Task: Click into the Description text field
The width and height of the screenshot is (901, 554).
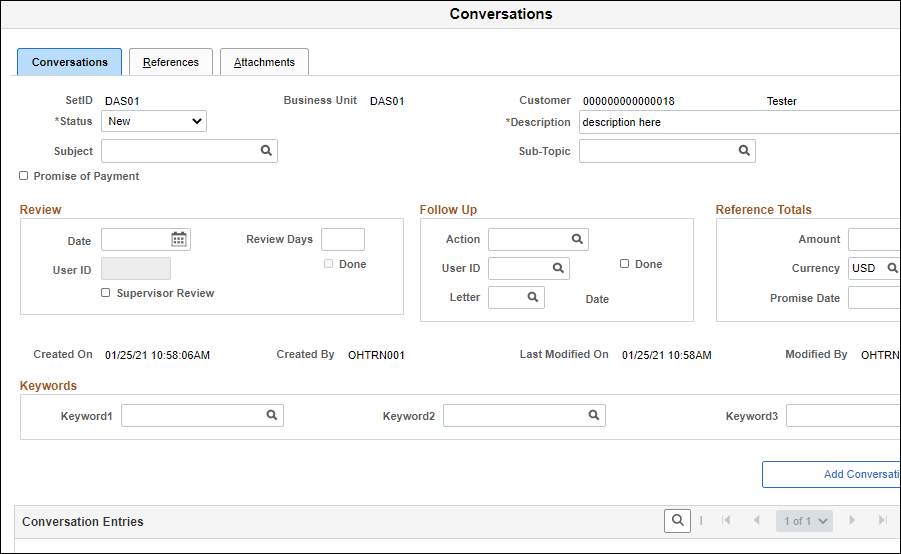Action: point(740,122)
